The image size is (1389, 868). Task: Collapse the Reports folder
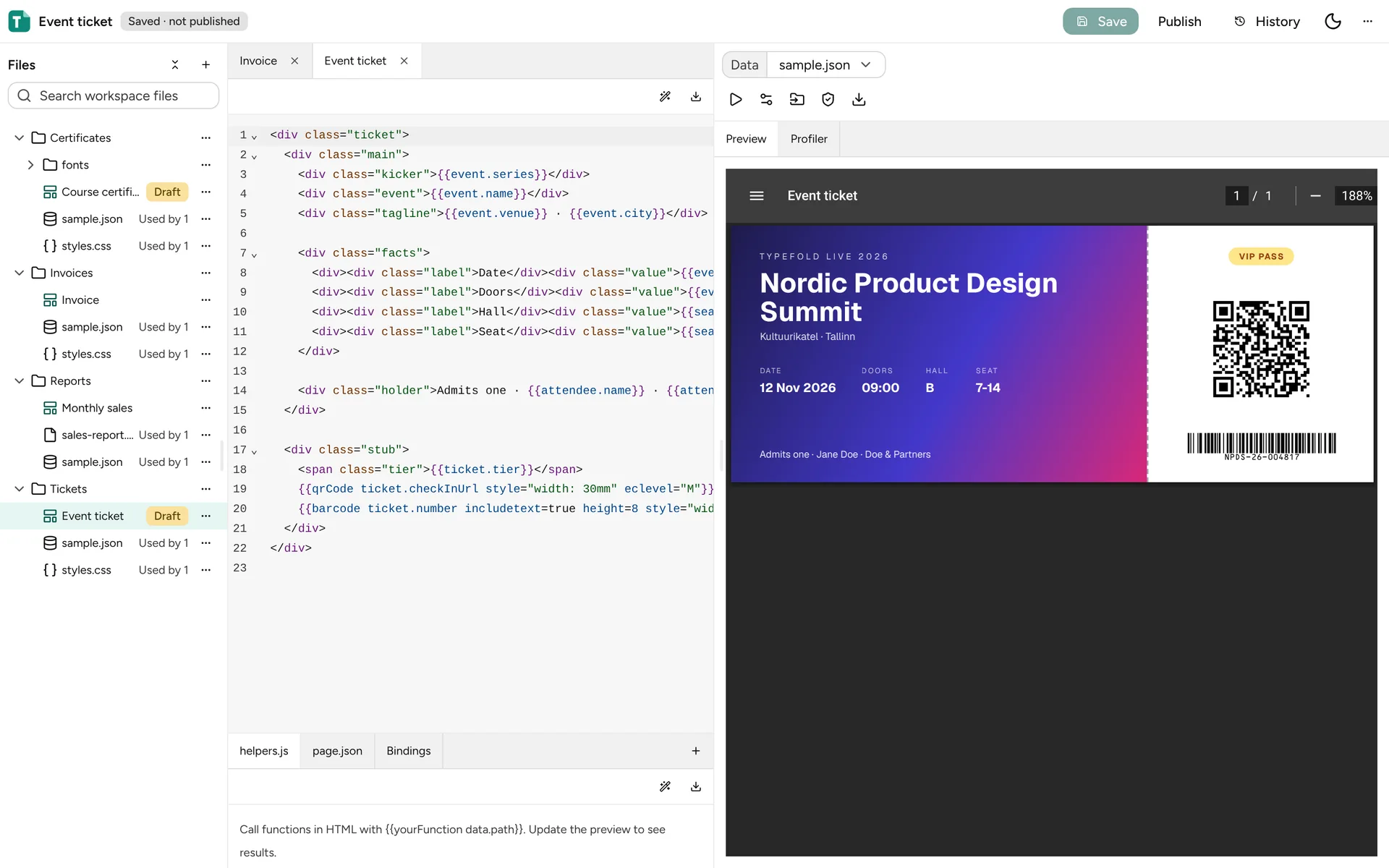click(x=20, y=381)
